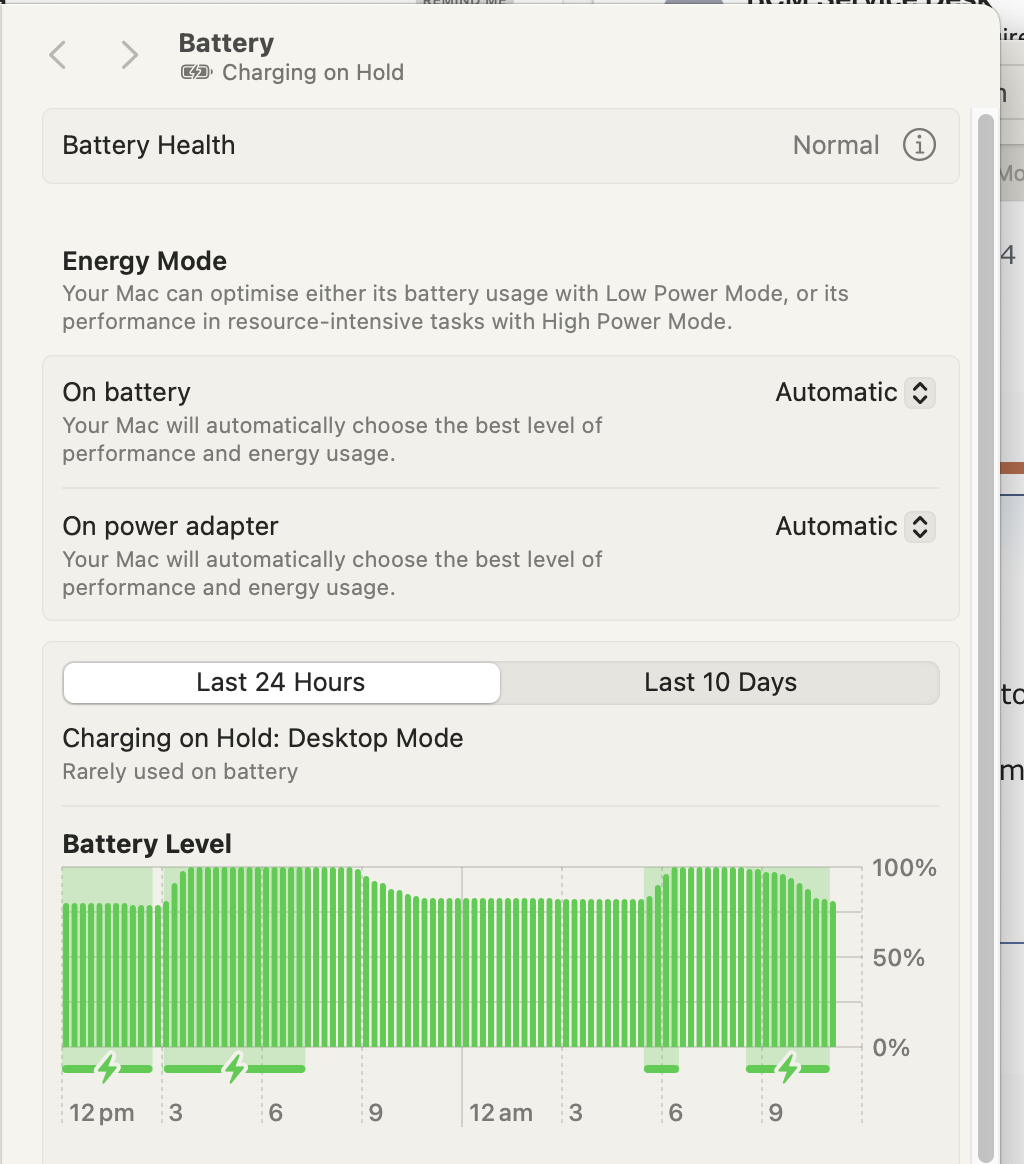Click the Energy Mode section heading
Screen dimensions: 1024x1164
point(144,261)
